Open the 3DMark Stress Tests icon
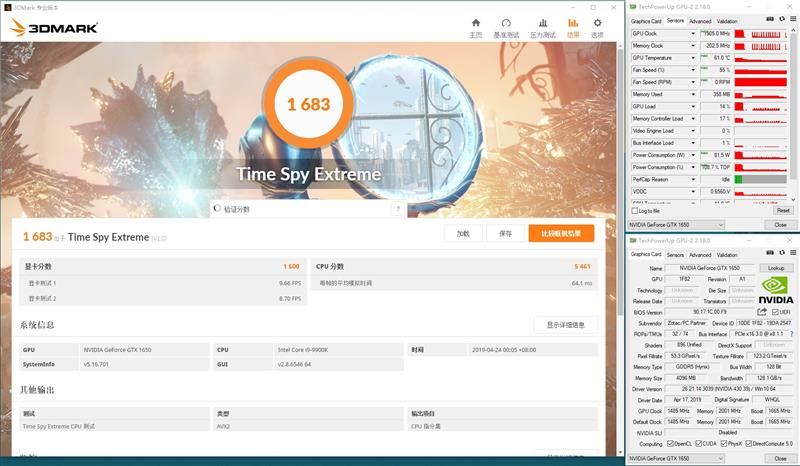 [x=543, y=23]
